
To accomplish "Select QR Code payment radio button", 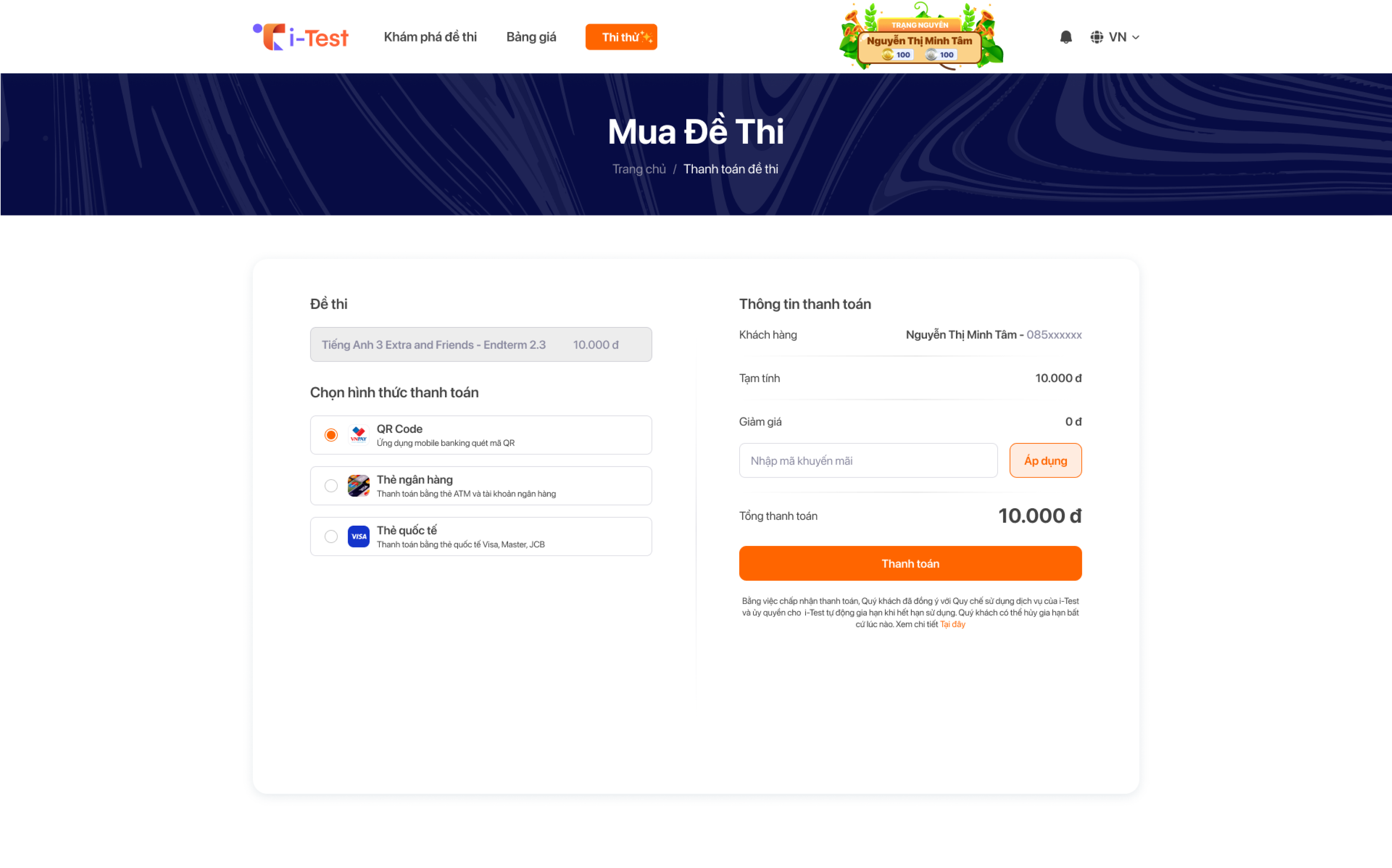I will (331, 435).
